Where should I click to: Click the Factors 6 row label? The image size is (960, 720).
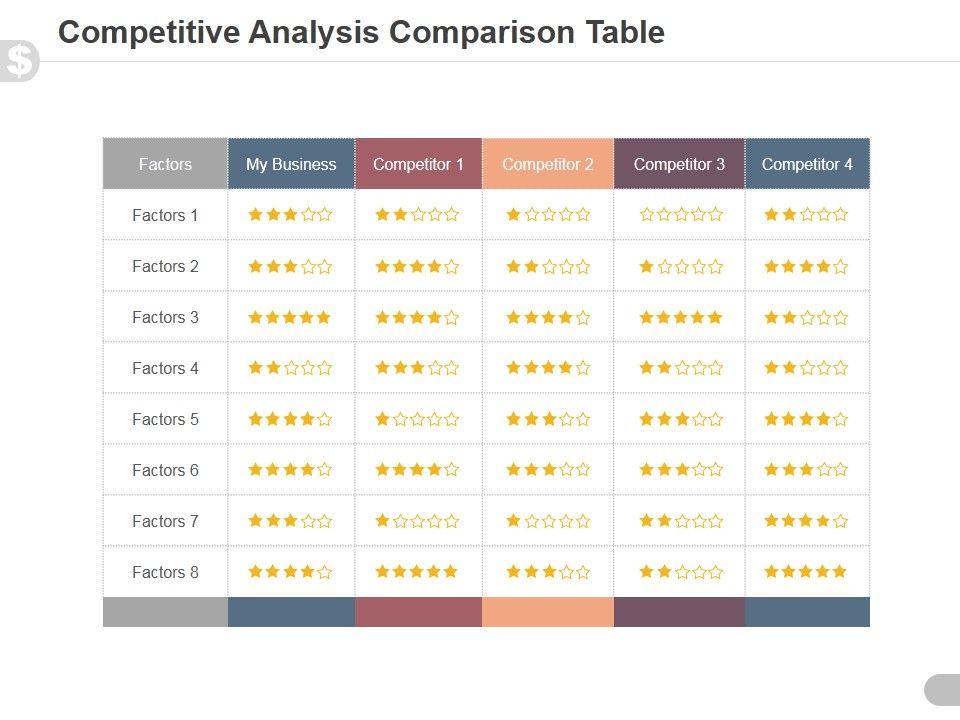pos(165,470)
